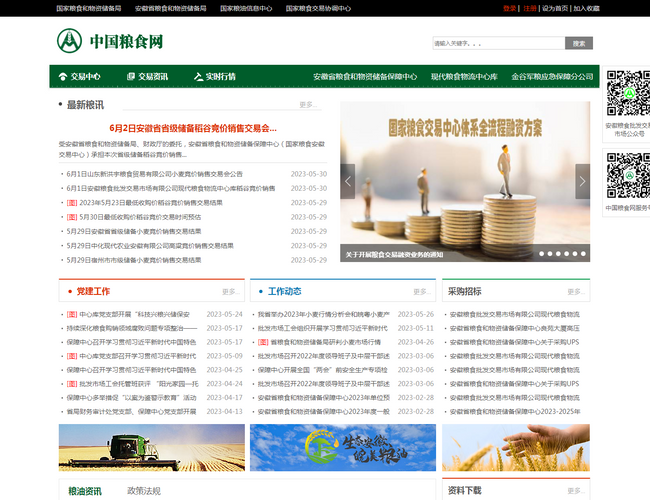Click the 安徽粮食批发交易市场公众号 QR code
Viewport: 650px width, 500px height.
[628, 93]
